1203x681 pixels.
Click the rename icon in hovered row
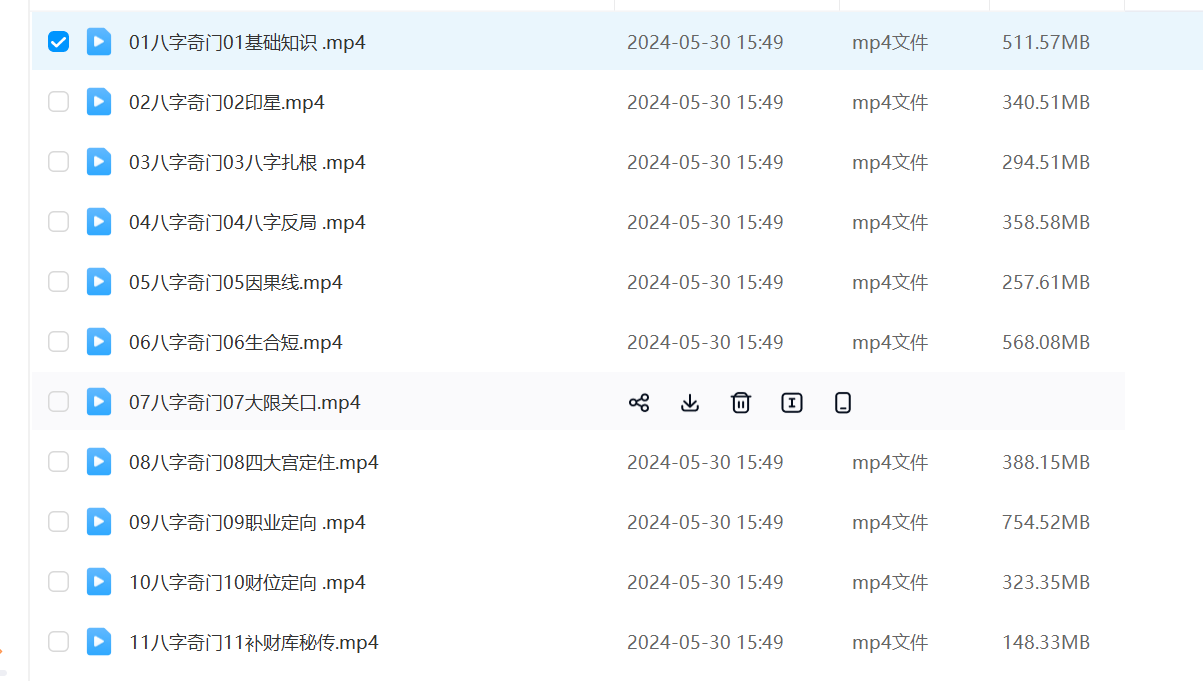[792, 403]
